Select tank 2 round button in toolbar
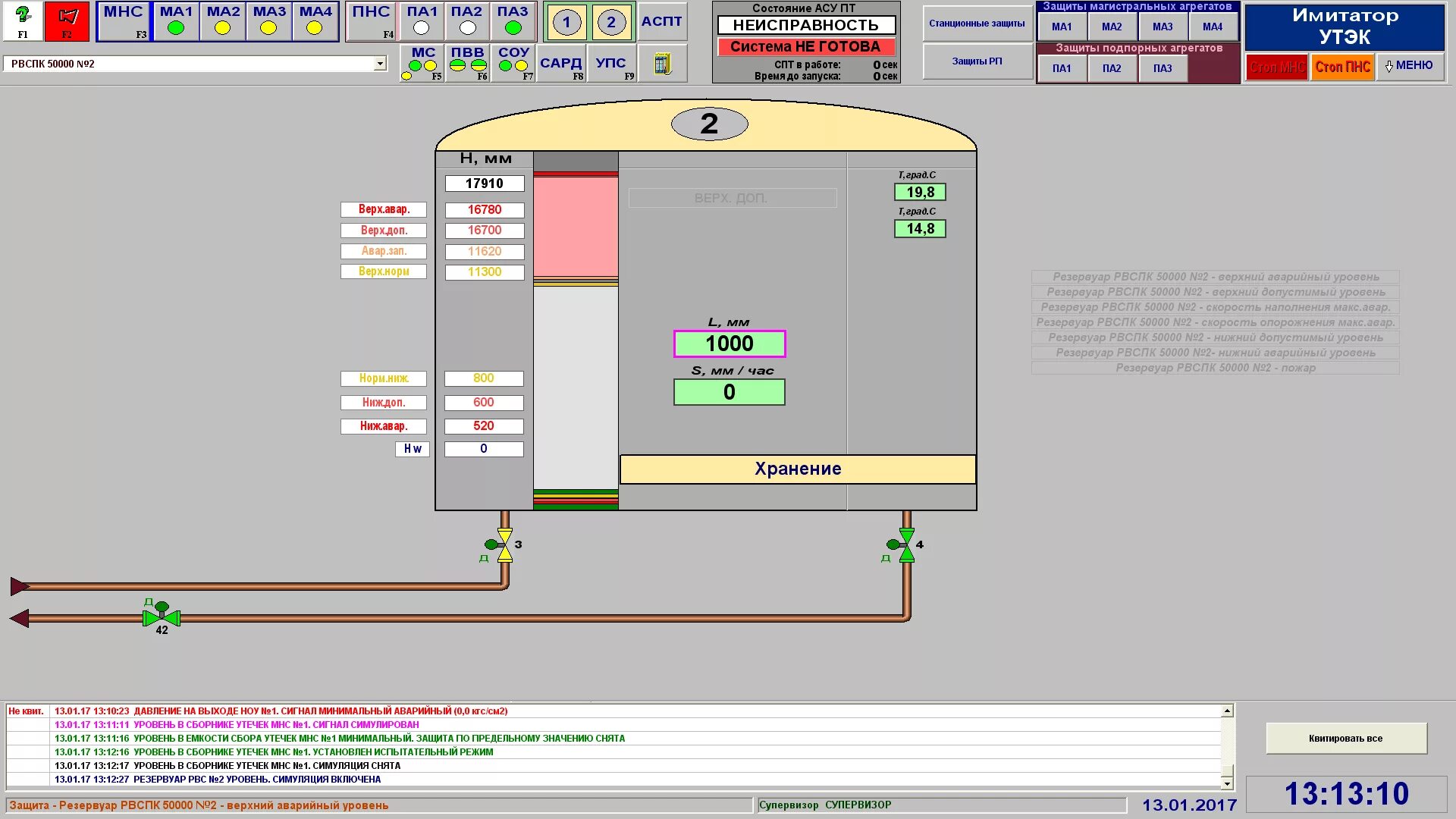 [x=611, y=22]
